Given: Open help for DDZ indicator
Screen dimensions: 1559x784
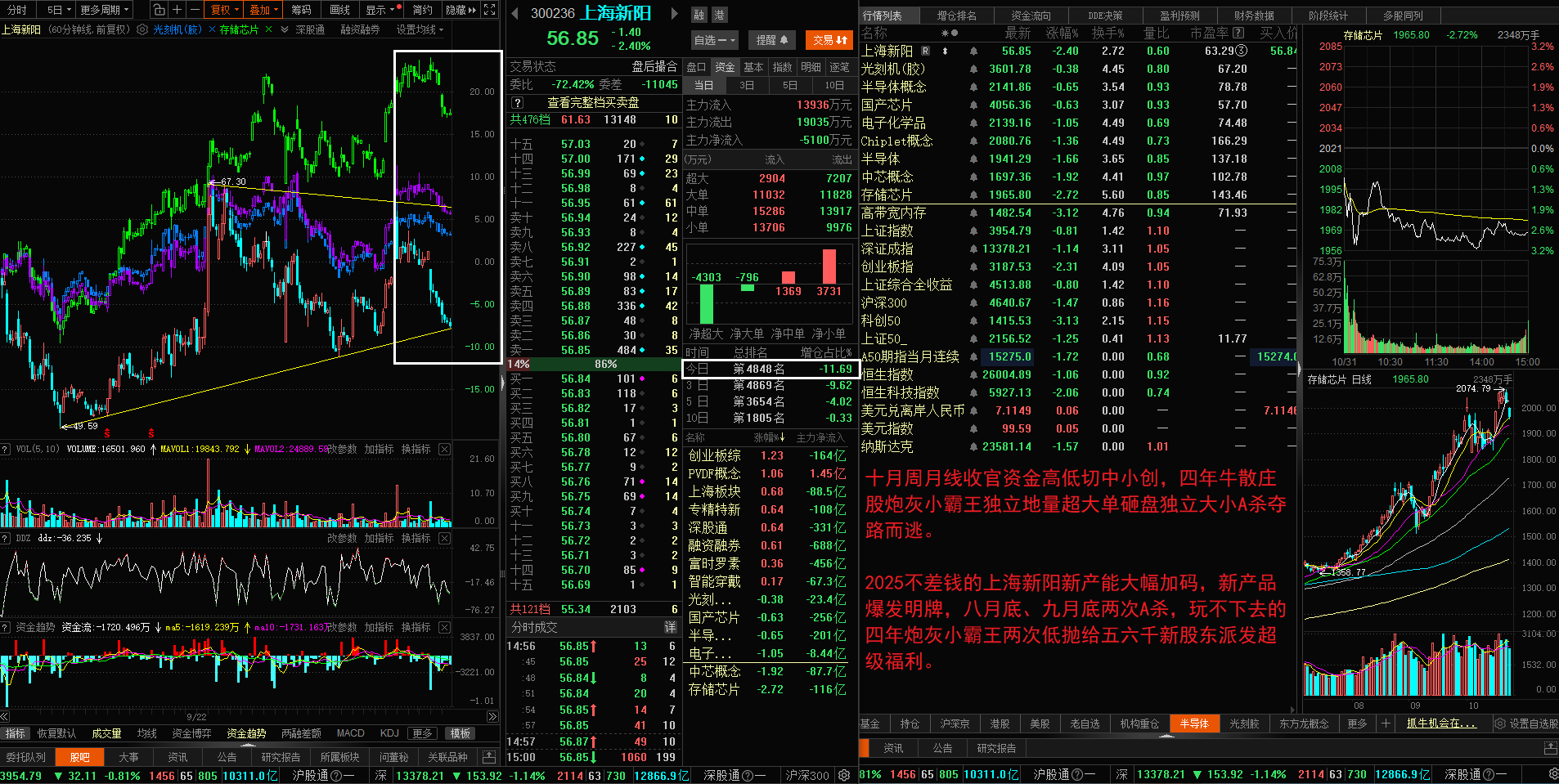Looking at the screenshot, I should pos(6,538).
